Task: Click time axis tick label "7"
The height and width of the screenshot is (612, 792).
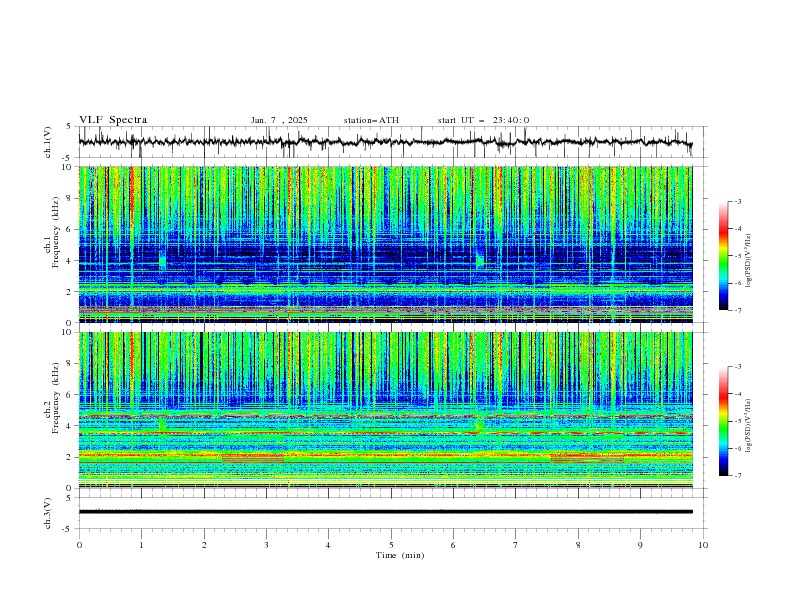Action: coord(516,545)
